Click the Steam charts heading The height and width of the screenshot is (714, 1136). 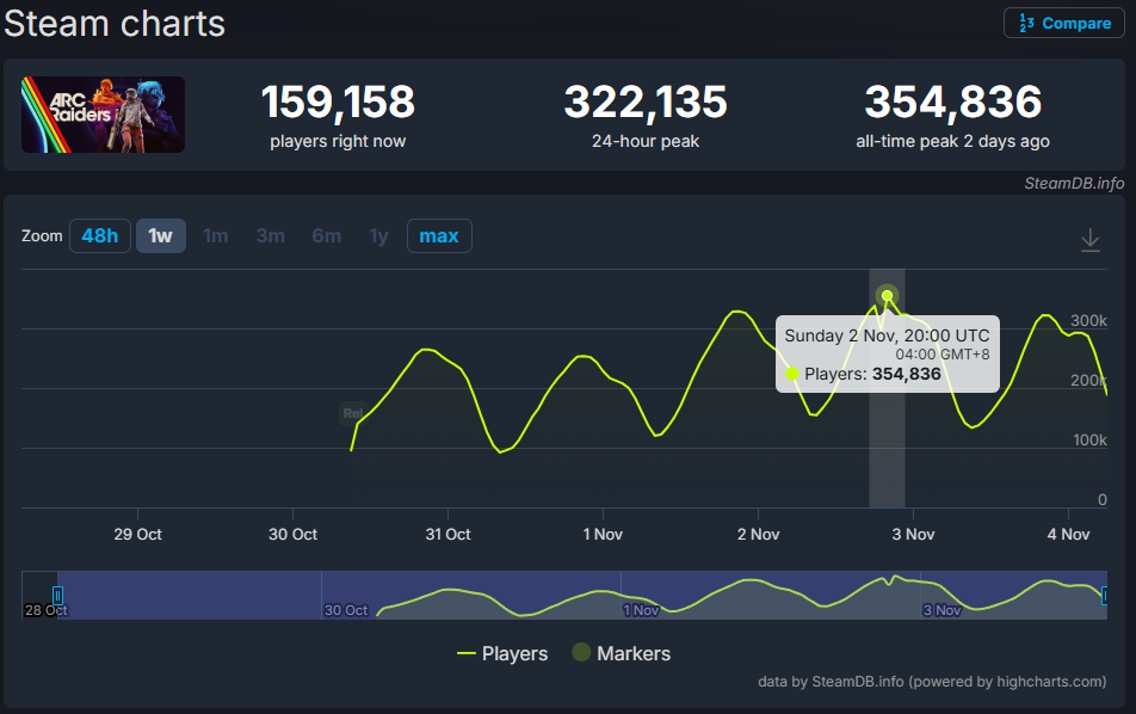114,23
